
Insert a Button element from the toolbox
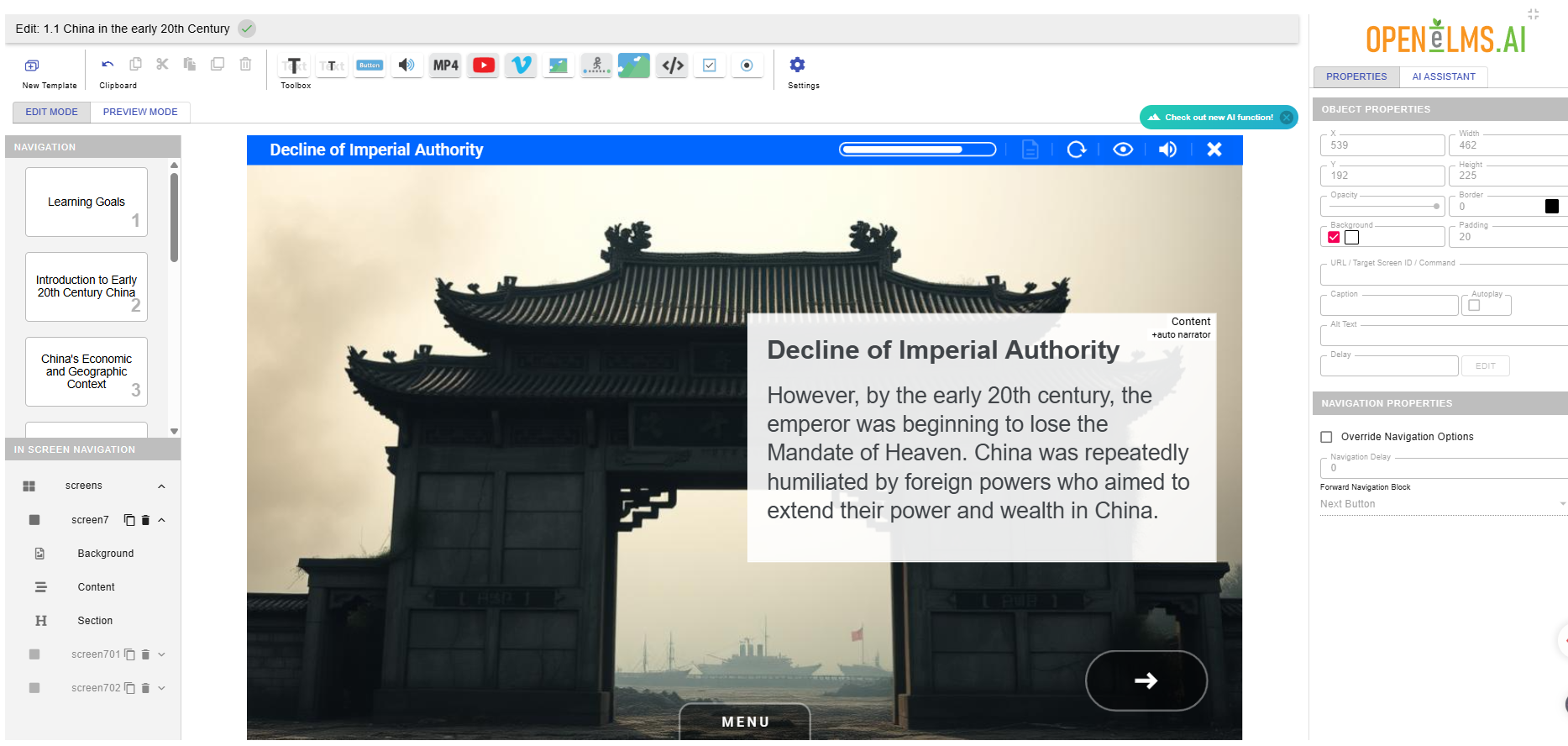click(x=370, y=66)
